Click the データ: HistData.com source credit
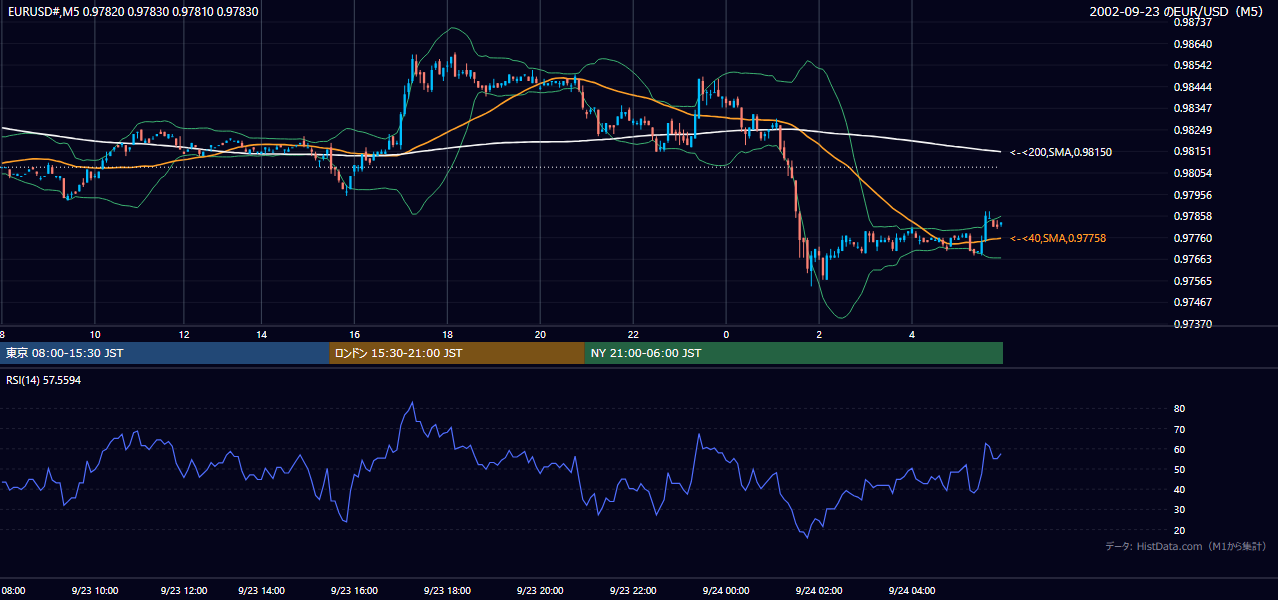 click(x=1186, y=546)
